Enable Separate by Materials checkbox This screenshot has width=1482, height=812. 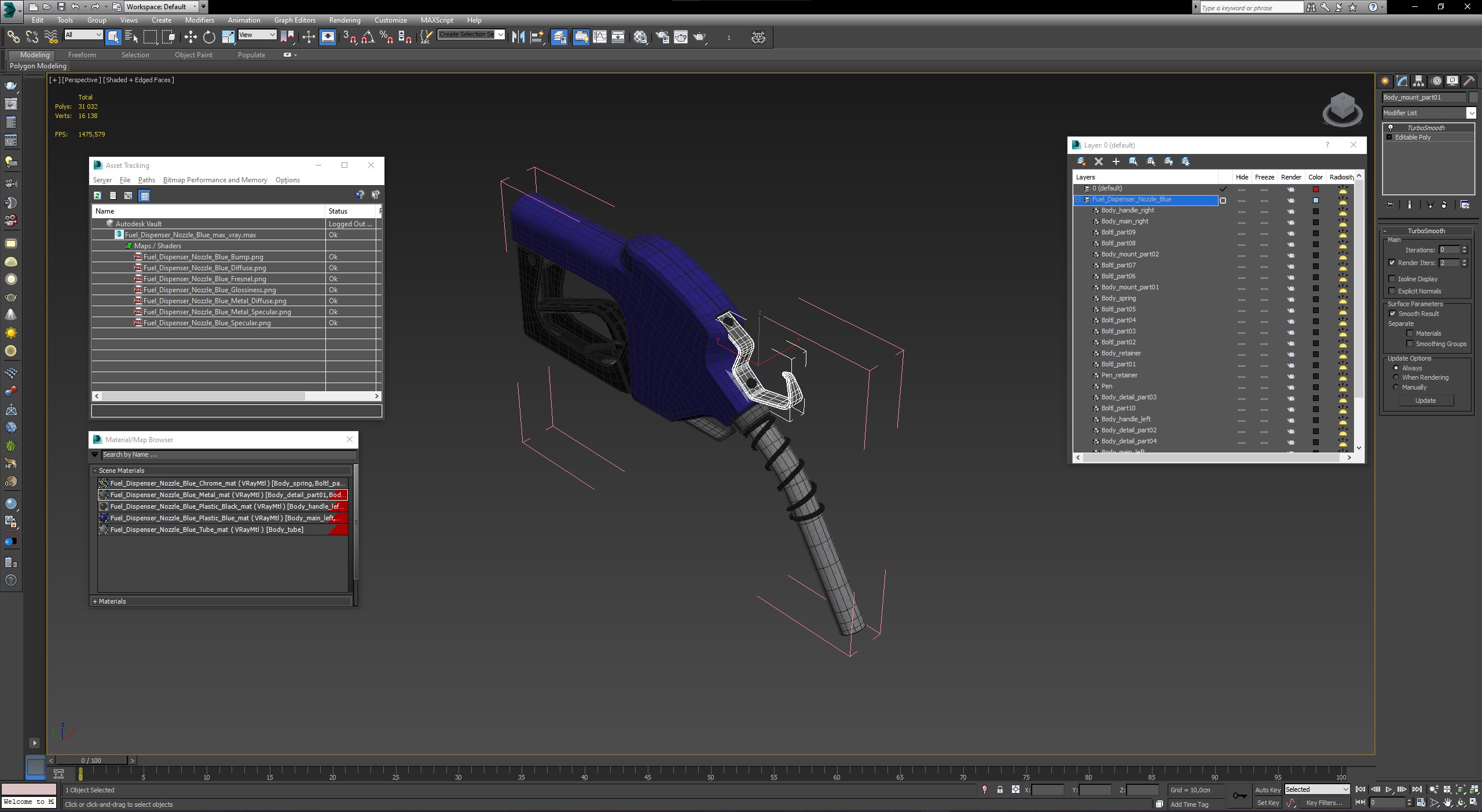(1410, 333)
